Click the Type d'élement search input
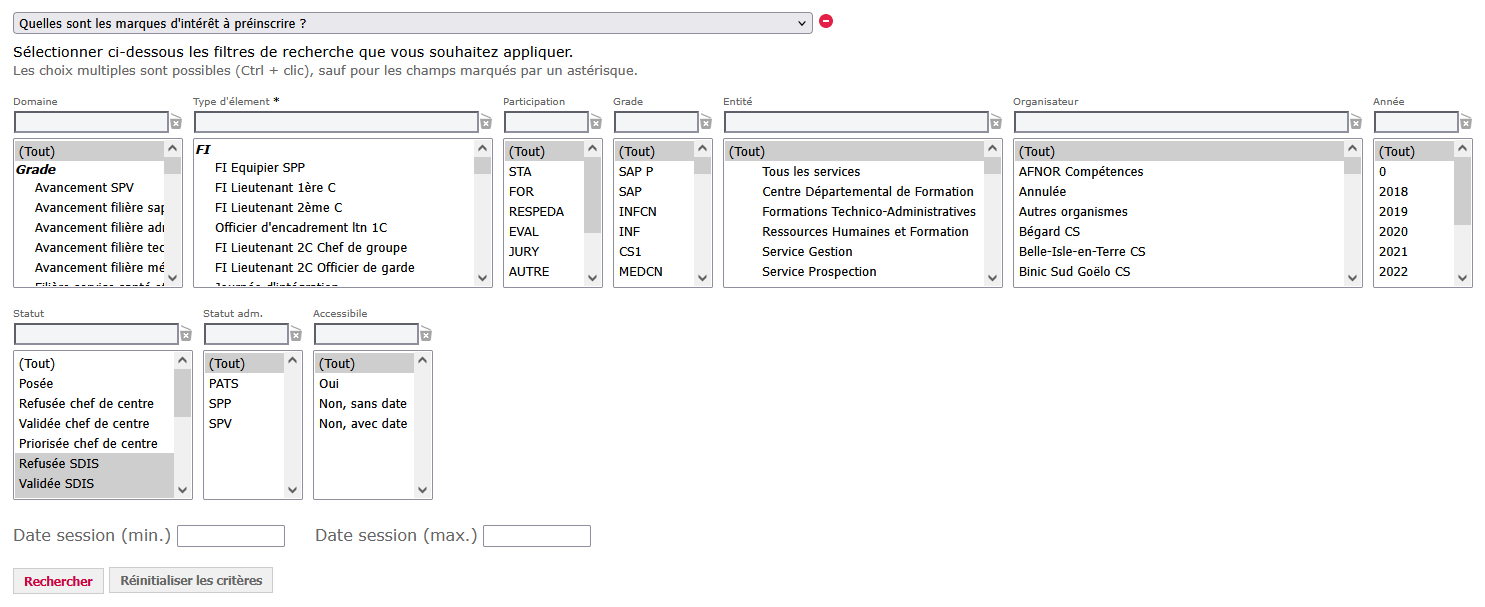Screen dimensions: 1485x607 click(x=336, y=122)
